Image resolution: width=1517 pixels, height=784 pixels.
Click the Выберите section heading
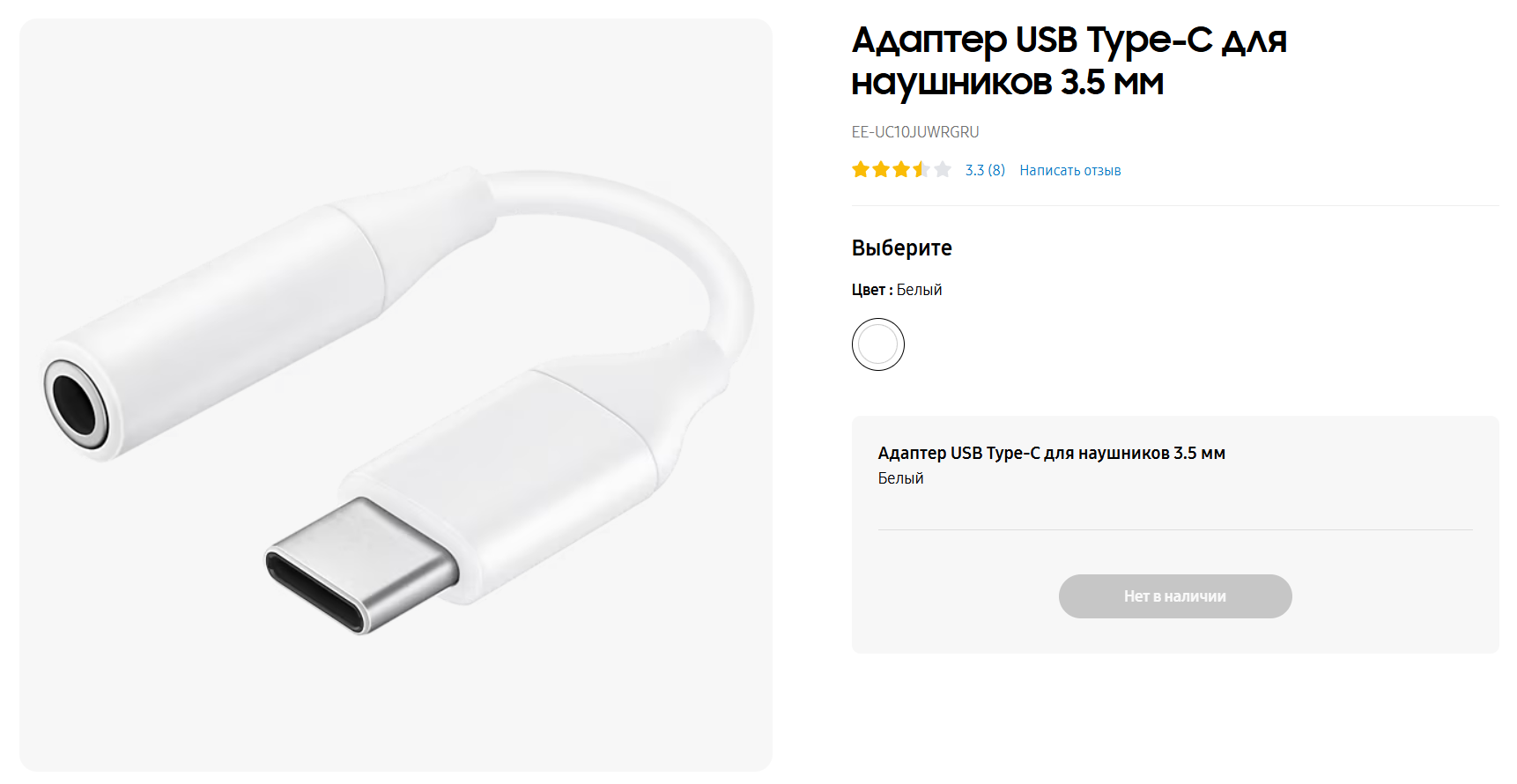tap(902, 248)
